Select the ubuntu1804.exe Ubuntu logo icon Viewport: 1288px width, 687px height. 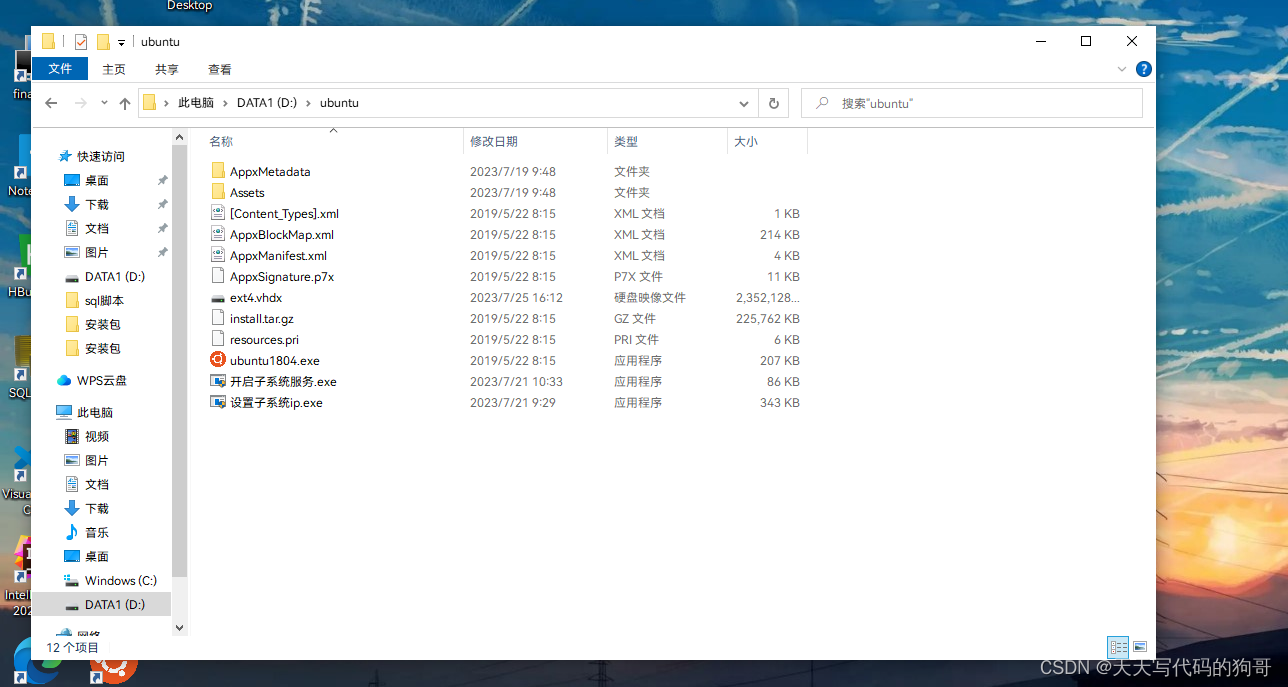click(218, 360)
